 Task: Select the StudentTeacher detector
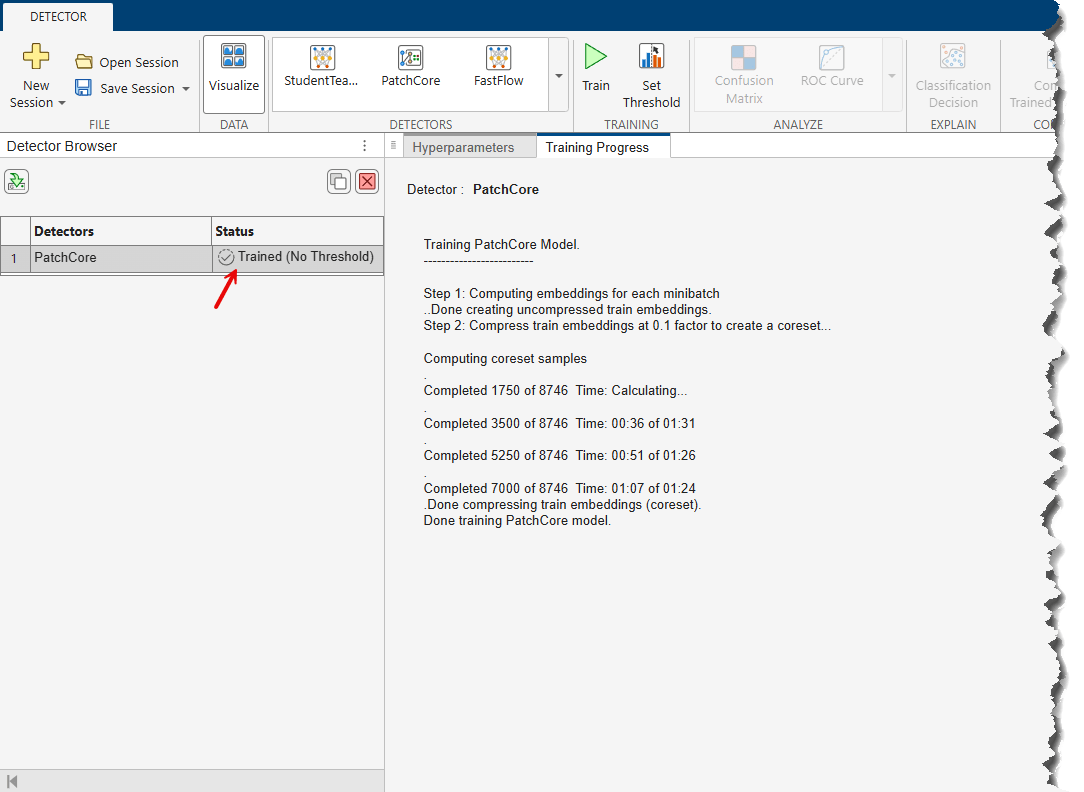click(321, 67)
